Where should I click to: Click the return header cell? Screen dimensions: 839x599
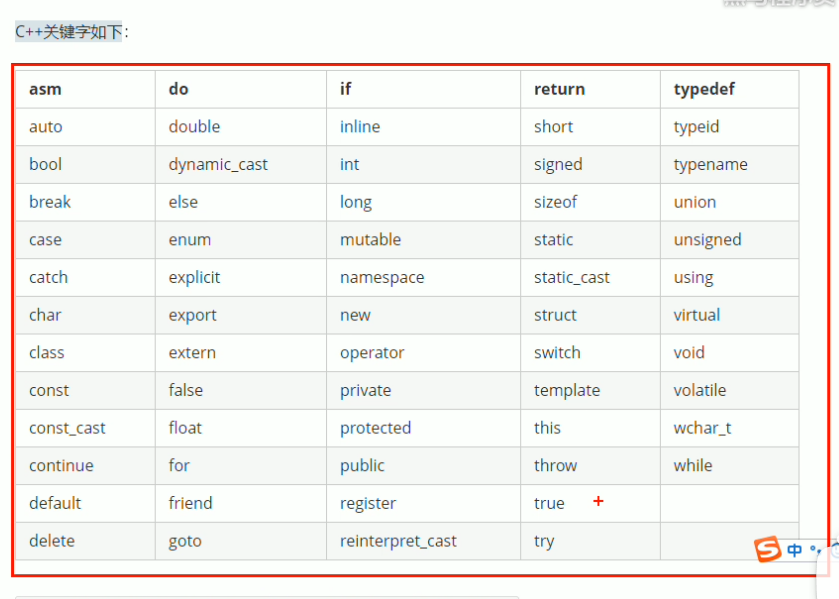590,89
